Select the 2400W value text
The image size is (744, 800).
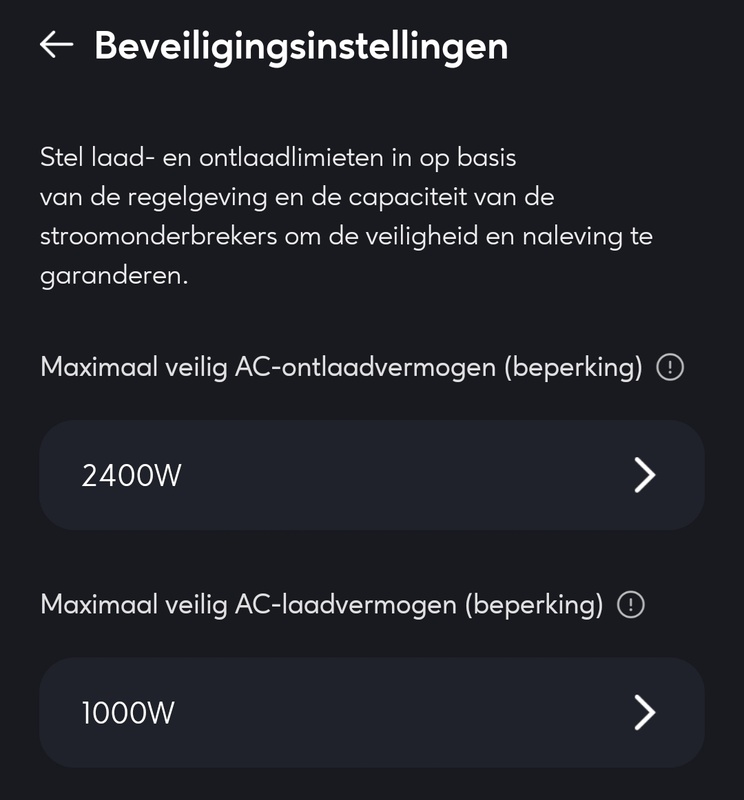click(131, 476)
